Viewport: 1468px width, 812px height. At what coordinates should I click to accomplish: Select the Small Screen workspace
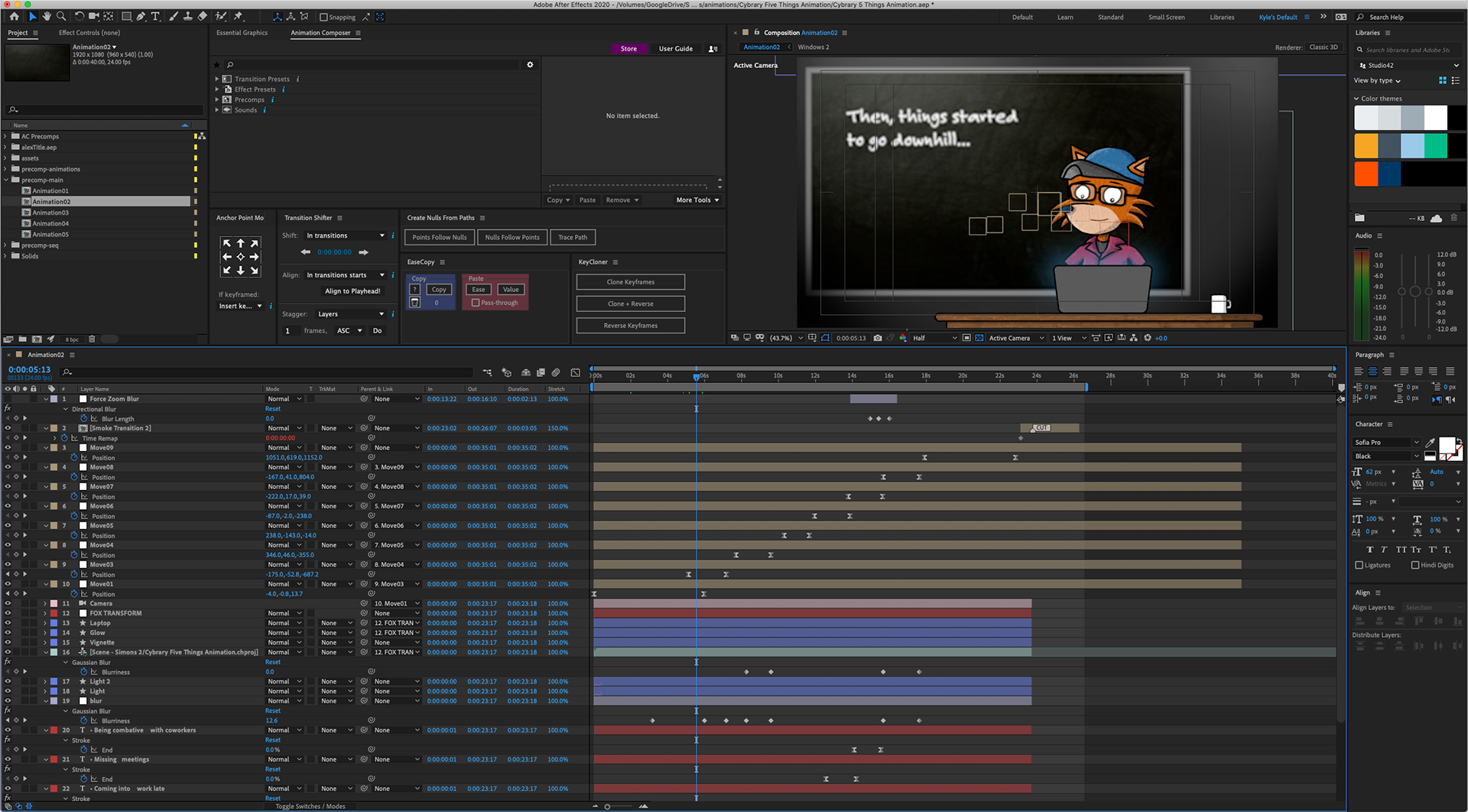[x=1166, y=17]
